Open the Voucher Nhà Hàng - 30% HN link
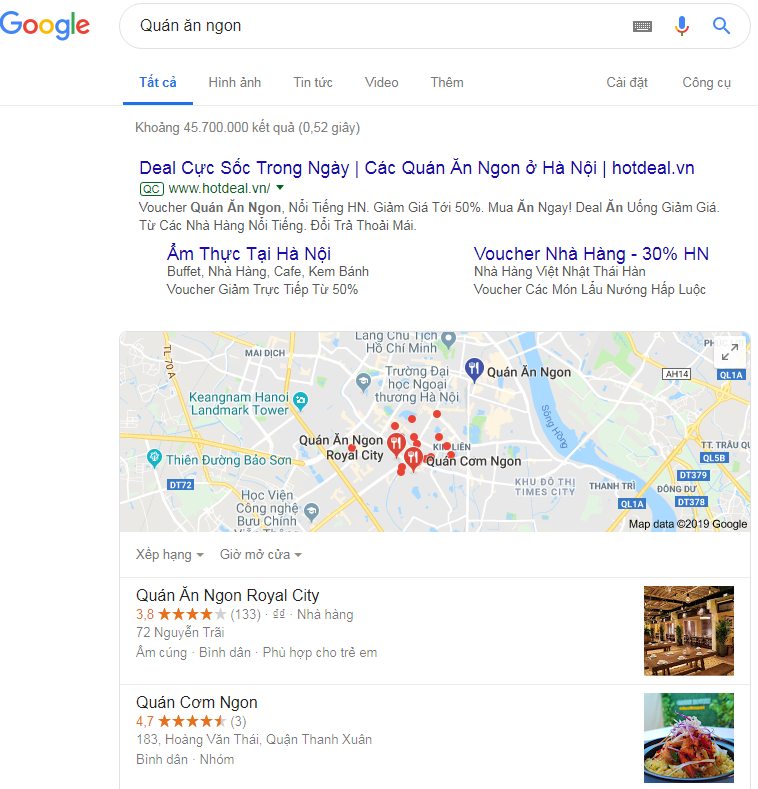The width and height of the screenshot is (758, 789). click(591, 254)
